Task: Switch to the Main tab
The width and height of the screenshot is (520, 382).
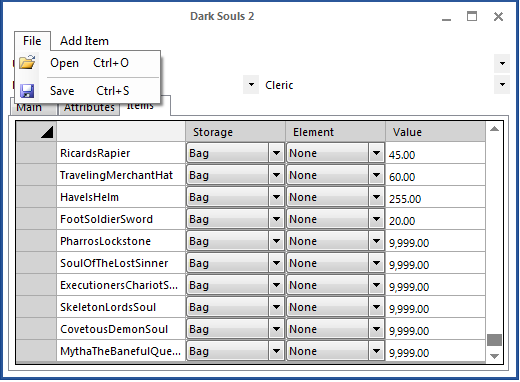Action: point(33,108)
